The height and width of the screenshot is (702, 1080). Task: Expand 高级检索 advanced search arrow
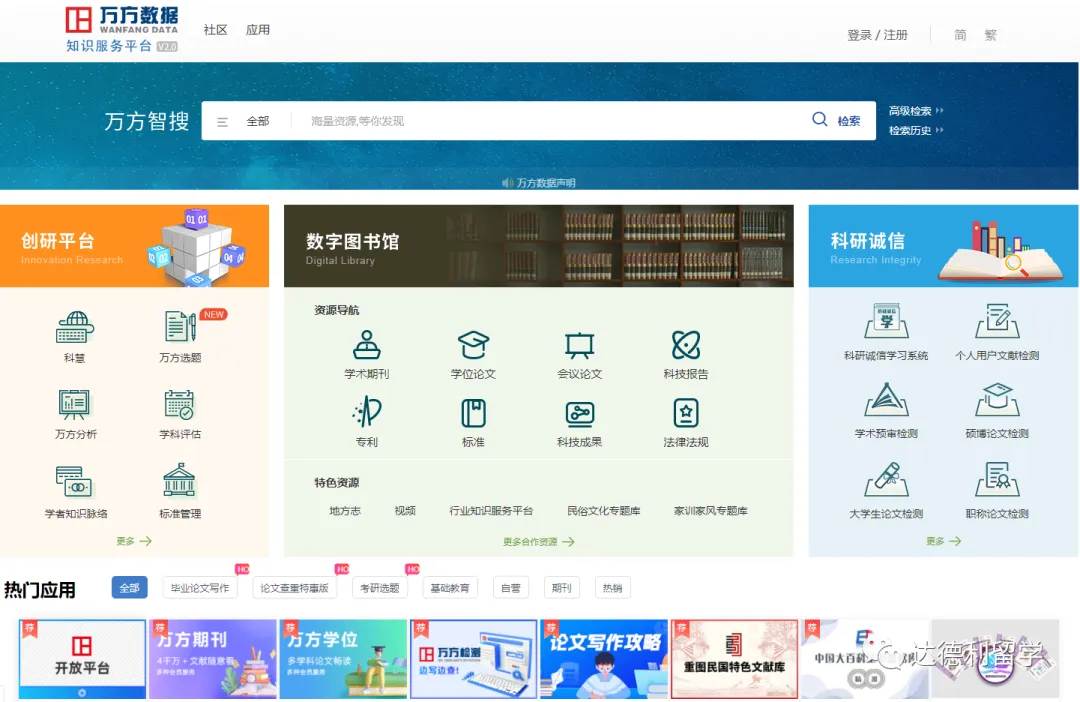click(939, 110)
